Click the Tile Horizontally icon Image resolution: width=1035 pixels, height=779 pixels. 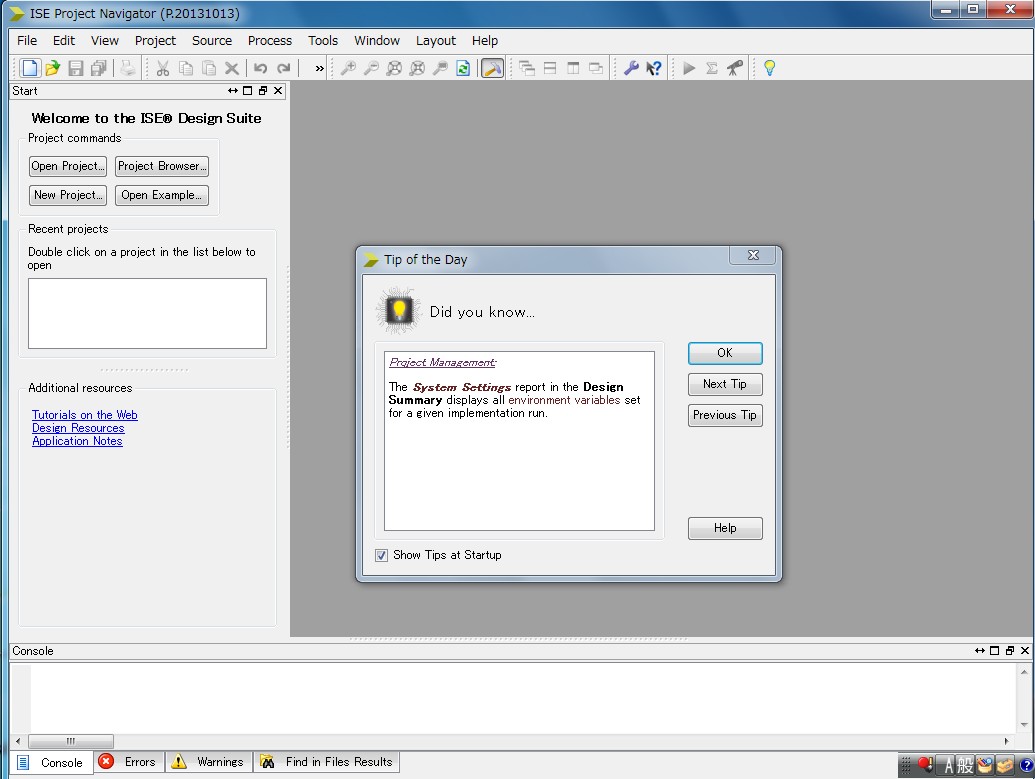[x=550, y=68]
